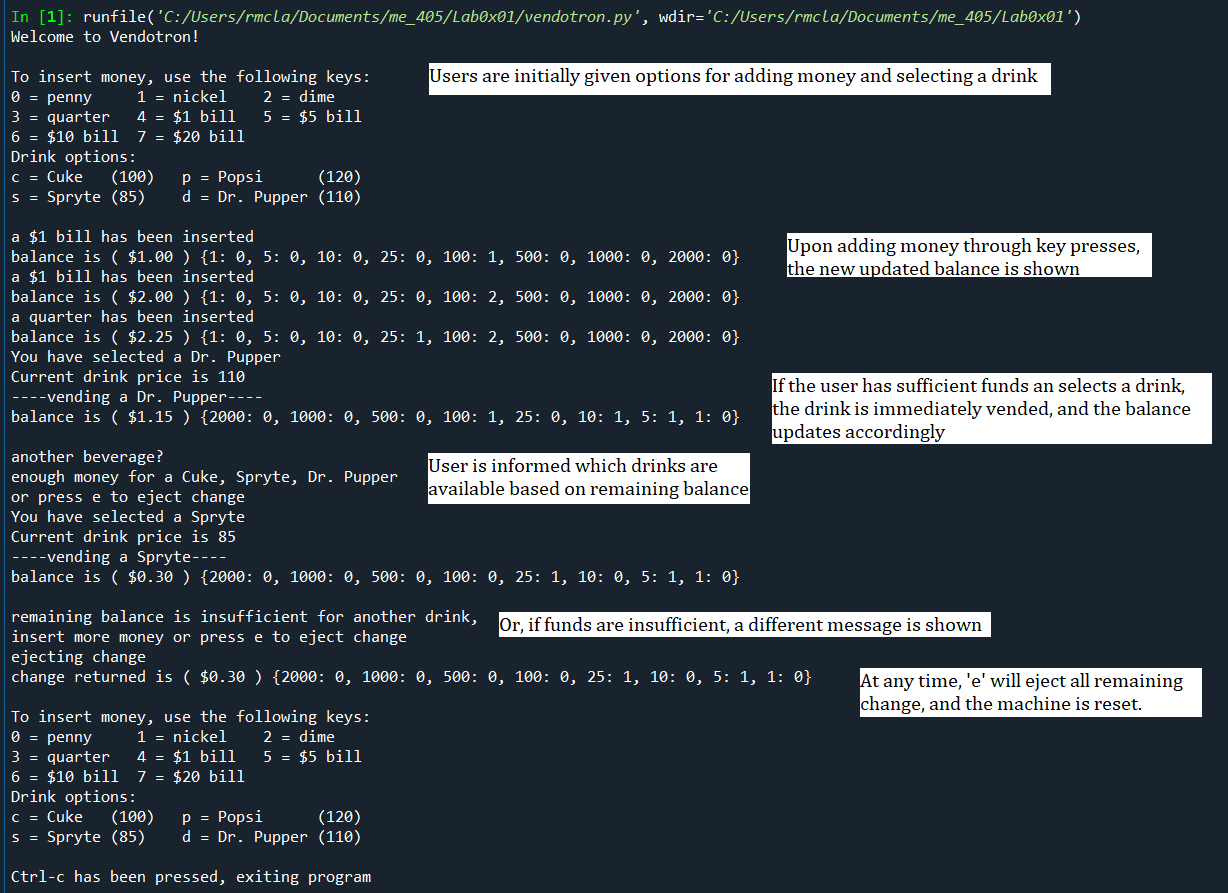Select the balance line showing $2.25
Viewport: 1228px width, 893px height.
point(375,337)
